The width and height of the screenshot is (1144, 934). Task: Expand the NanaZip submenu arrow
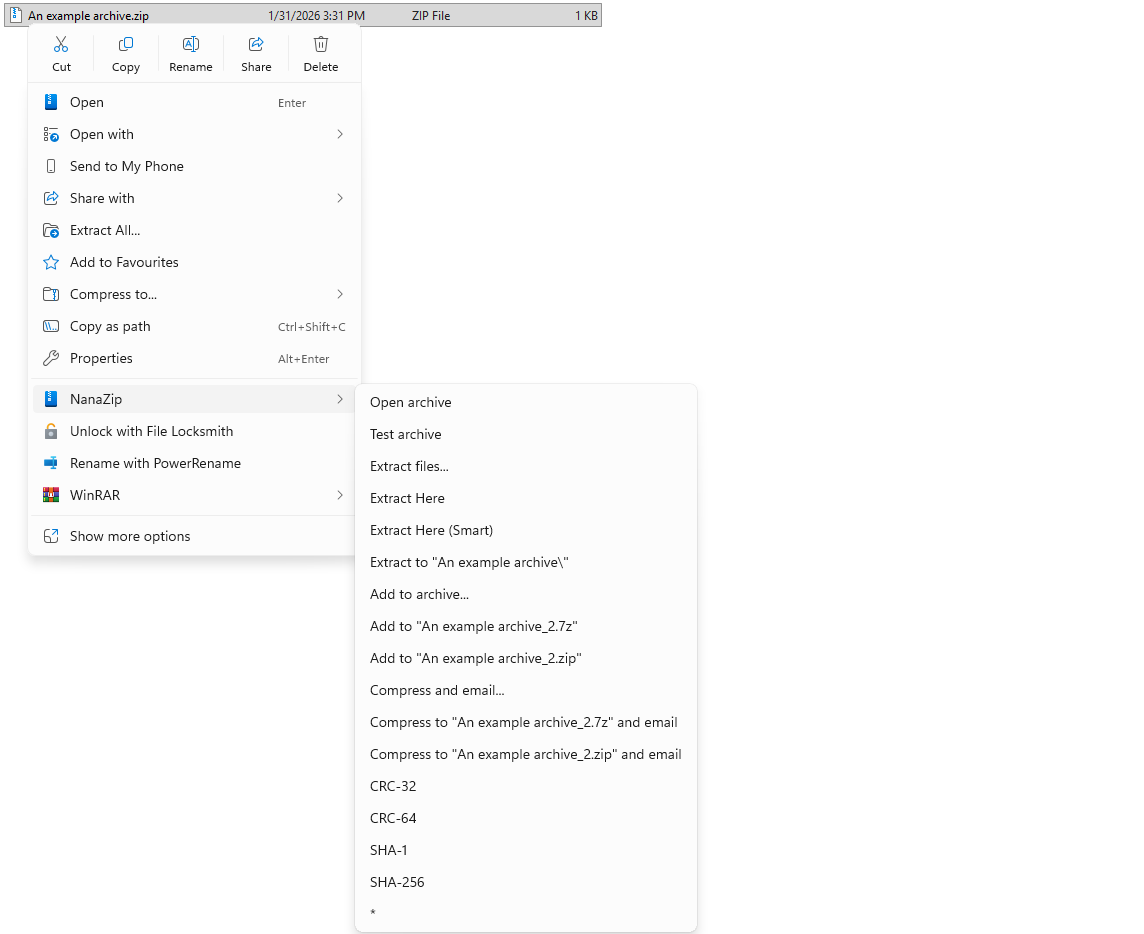click(x=340, y=399)
